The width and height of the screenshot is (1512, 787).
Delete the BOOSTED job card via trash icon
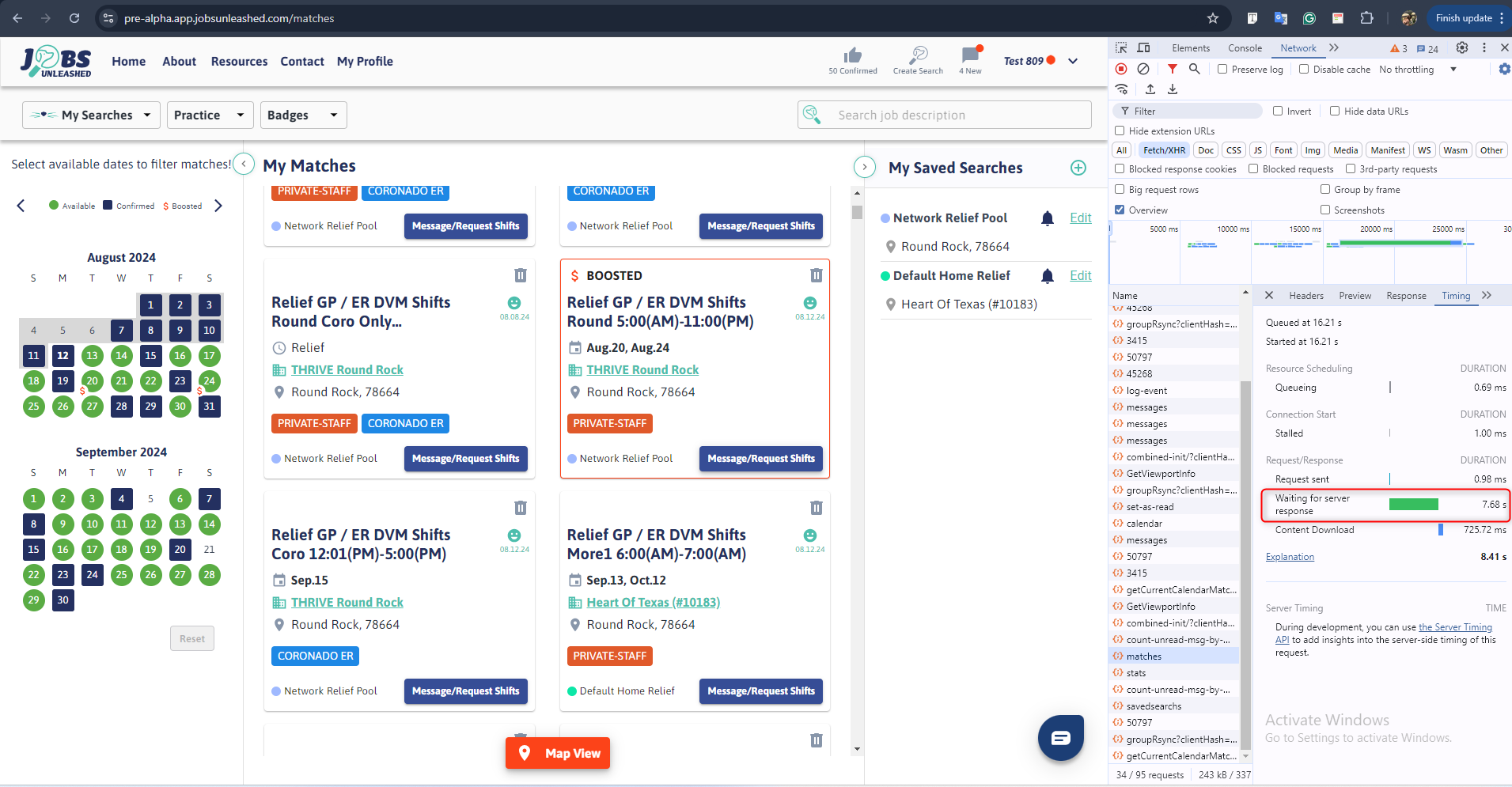tap(816, 275)
